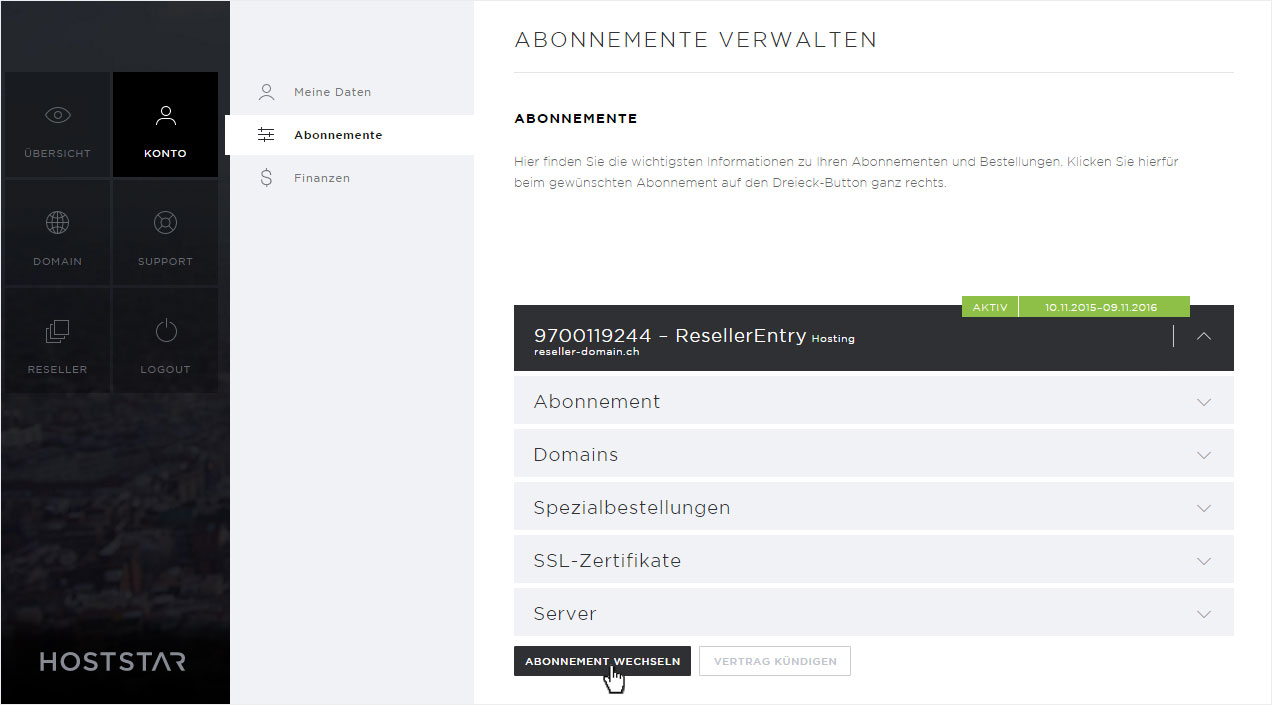Open the Reseller stacked-squares icon tile
Image resolution: width=1272 pixels, height=705 pixels.
pyautogui.click(x=57, y=341)
